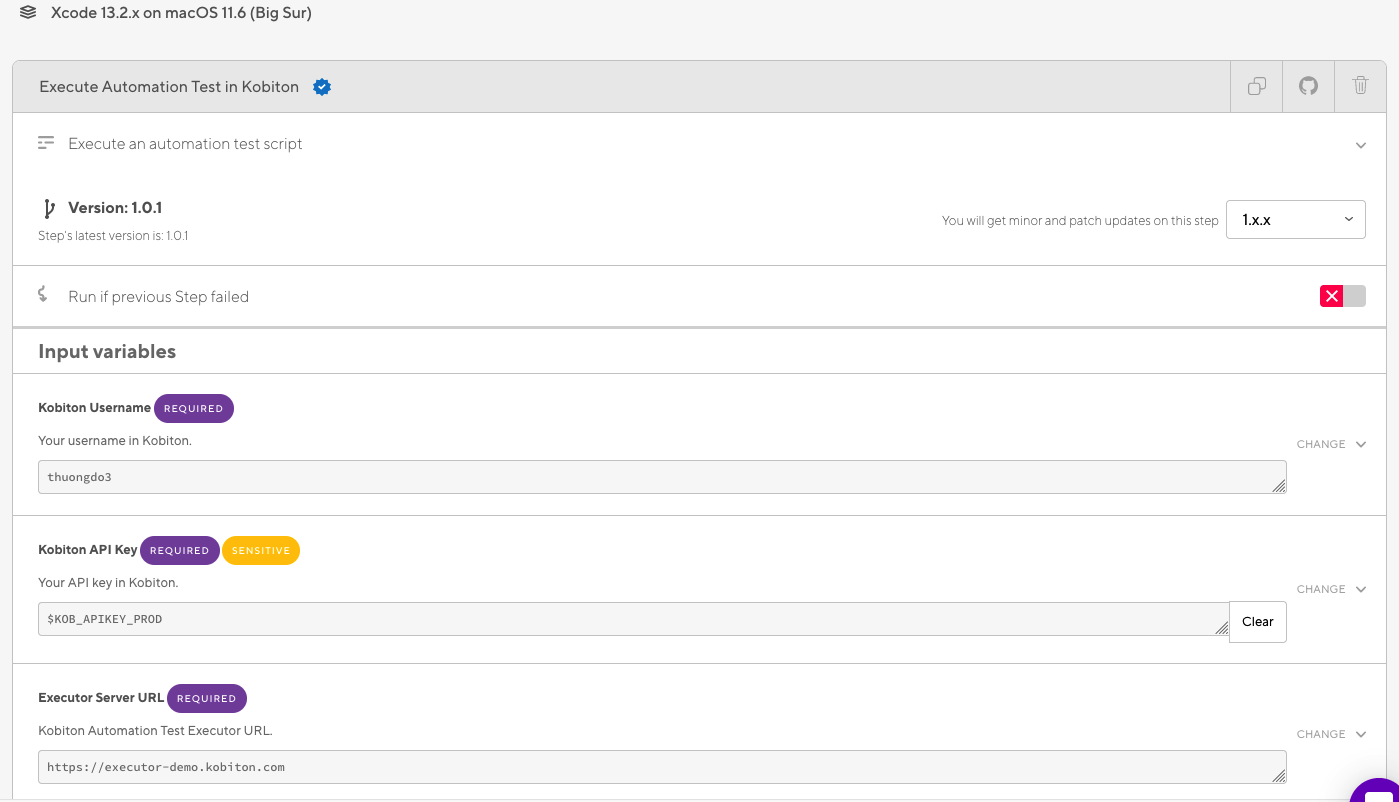Click the Step's latest version is: 1.0.1 text
1399x802 pixels.
(x=113, y=236)
